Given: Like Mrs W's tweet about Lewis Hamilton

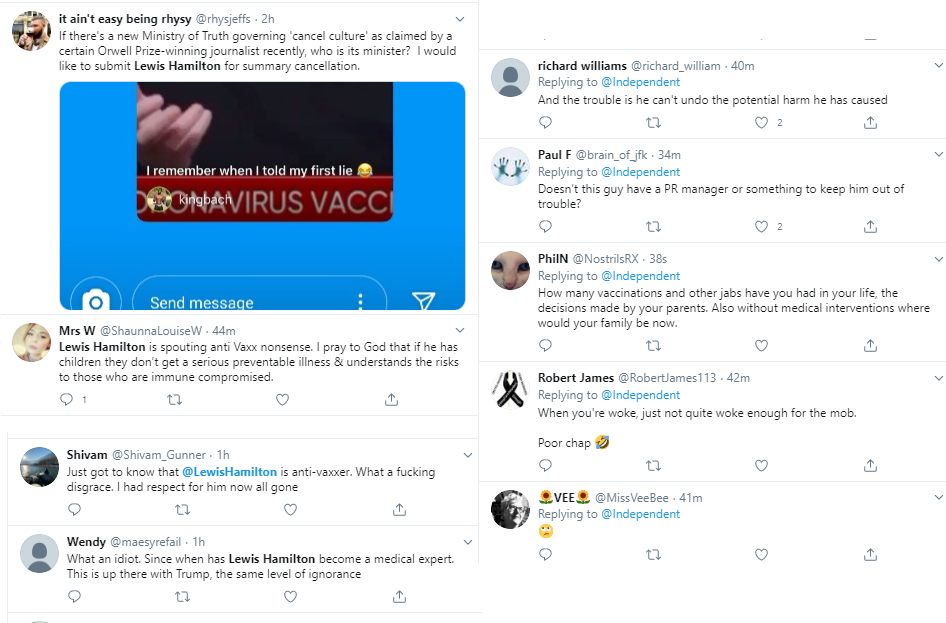Looking at the screenshot, I should [282, 399].
